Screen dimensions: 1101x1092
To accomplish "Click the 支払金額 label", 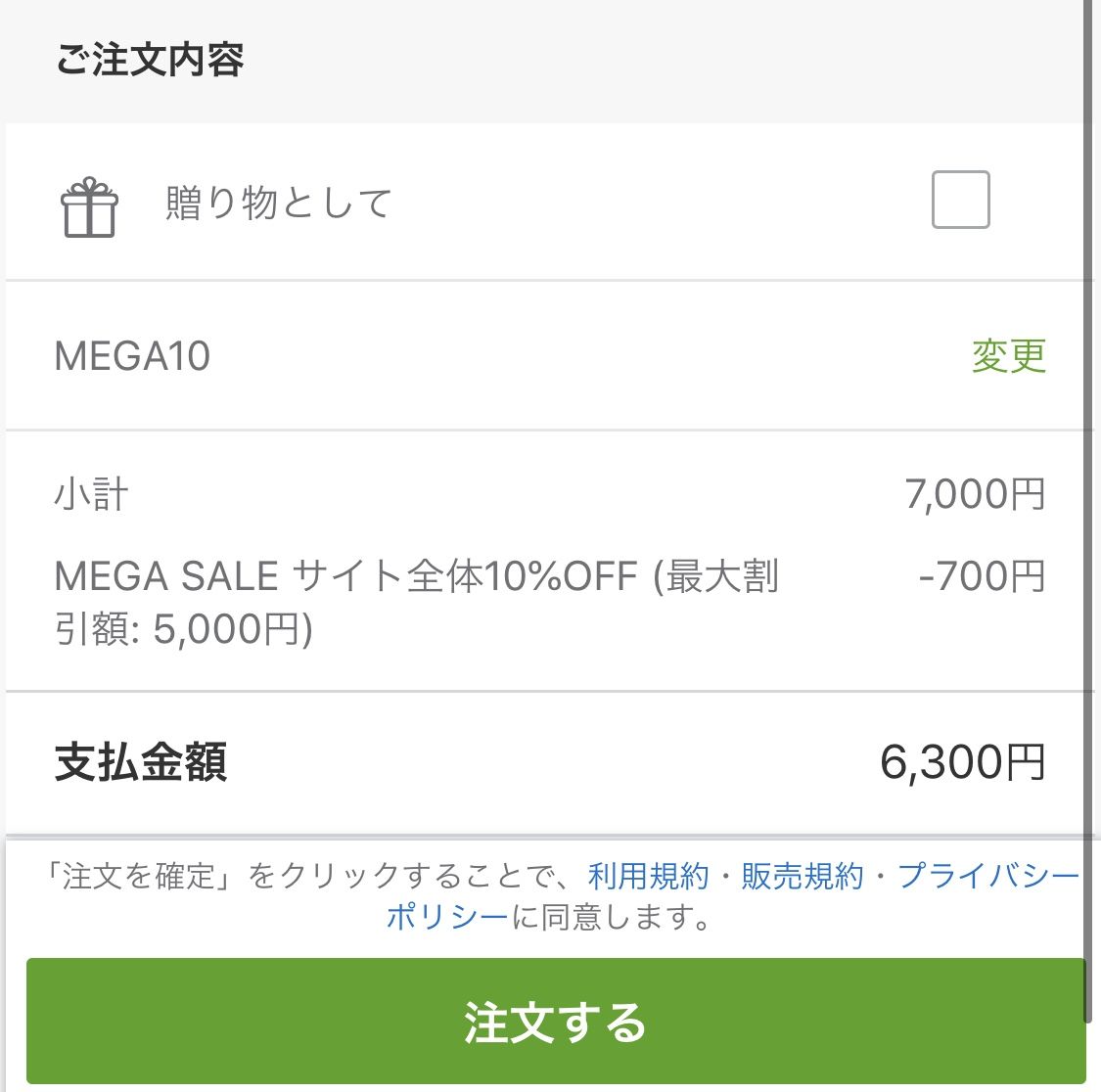I will pyautogui.click(x=140, y=762).
